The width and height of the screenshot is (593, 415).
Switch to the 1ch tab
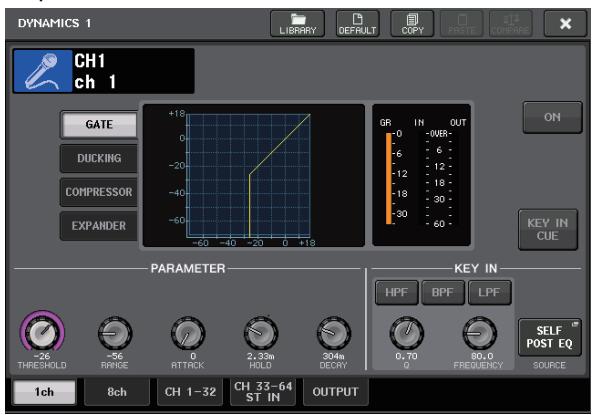[44, 392]
